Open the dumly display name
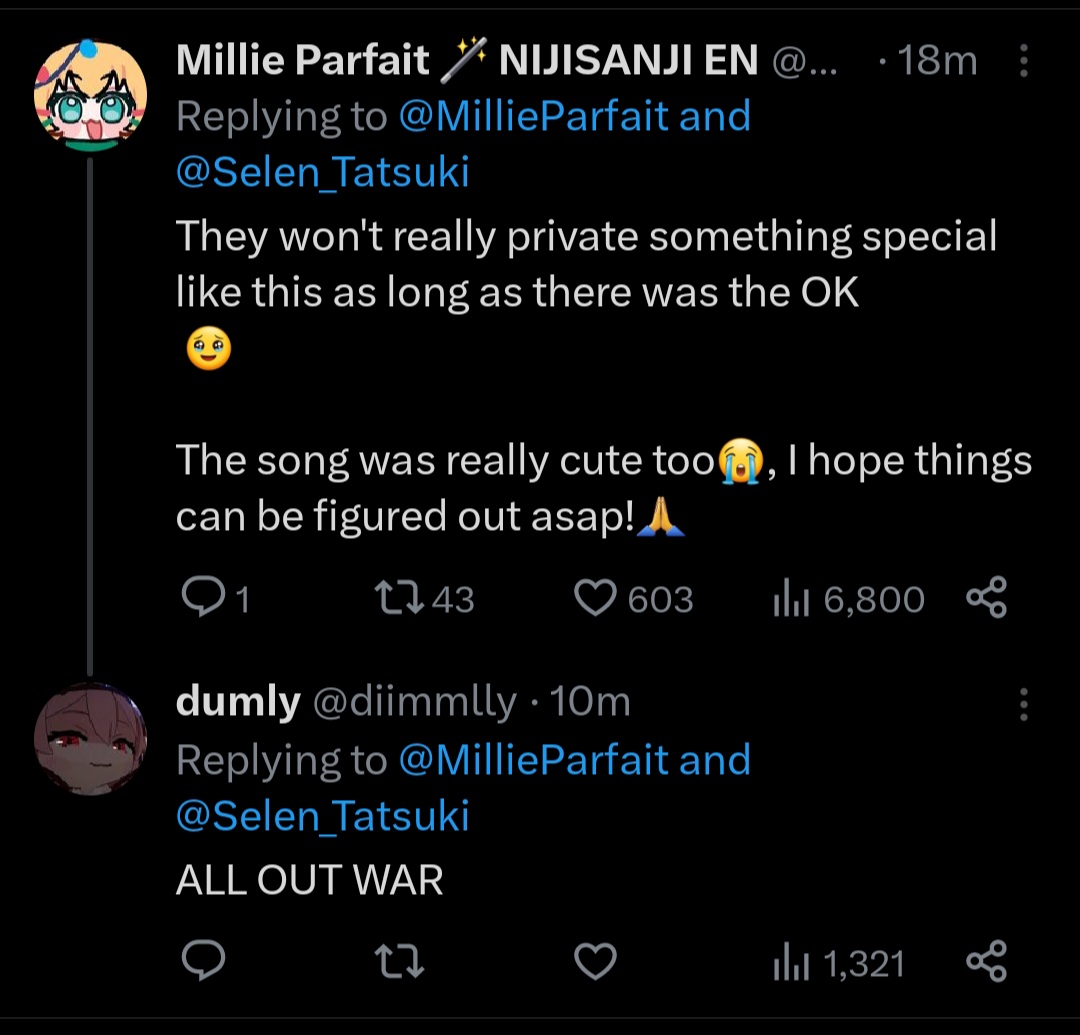Viewport: 1080px width, 1035px height. click(x=238, y=703)
